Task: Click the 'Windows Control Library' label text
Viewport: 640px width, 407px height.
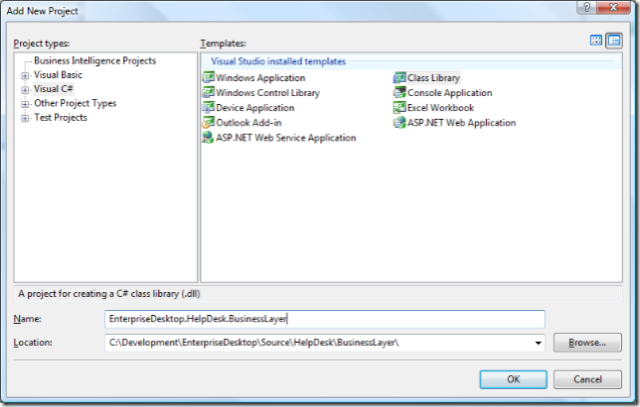Action: [268, 93]
